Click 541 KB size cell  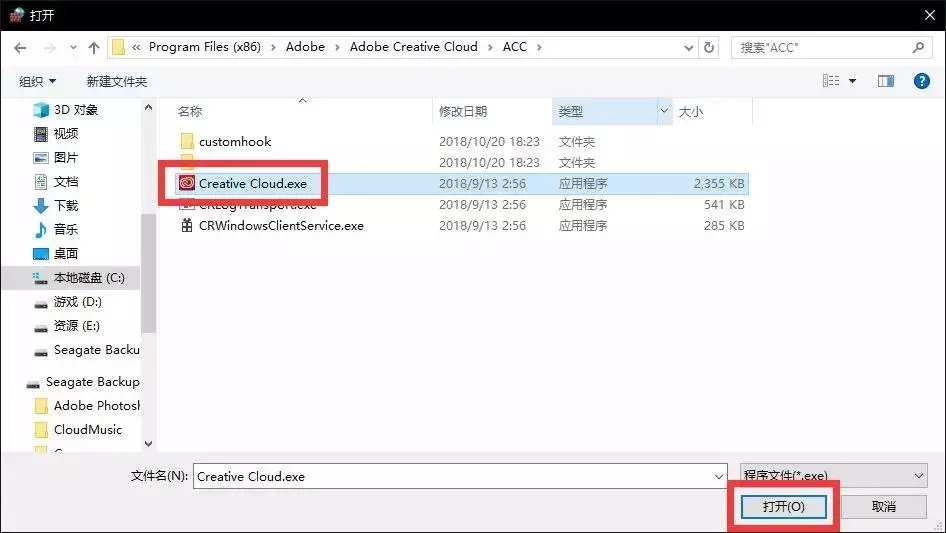724,205
